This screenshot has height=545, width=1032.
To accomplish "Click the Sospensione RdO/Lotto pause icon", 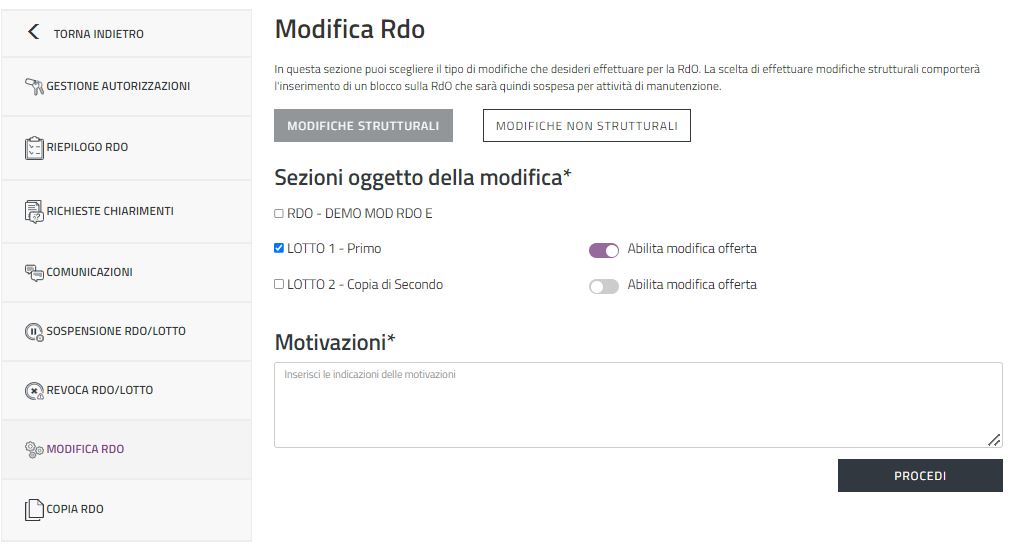I will pyautogui.click(x=34, y=332).
